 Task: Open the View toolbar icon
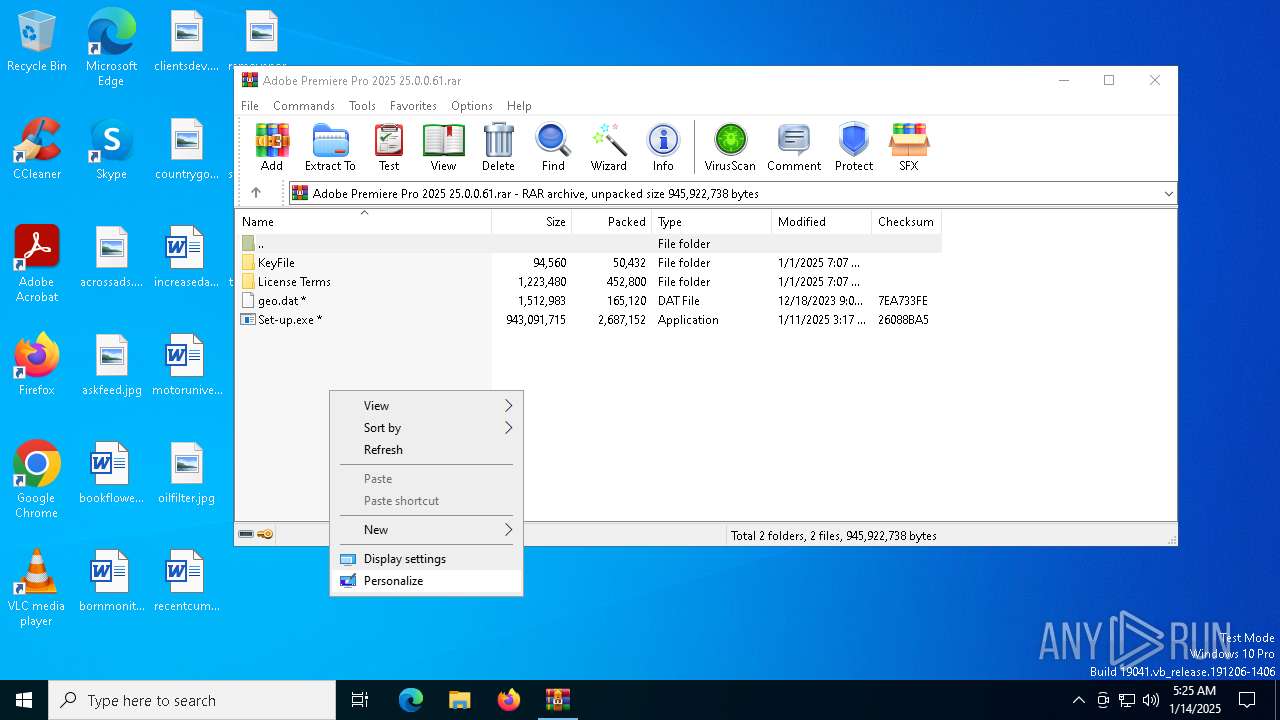443,147
